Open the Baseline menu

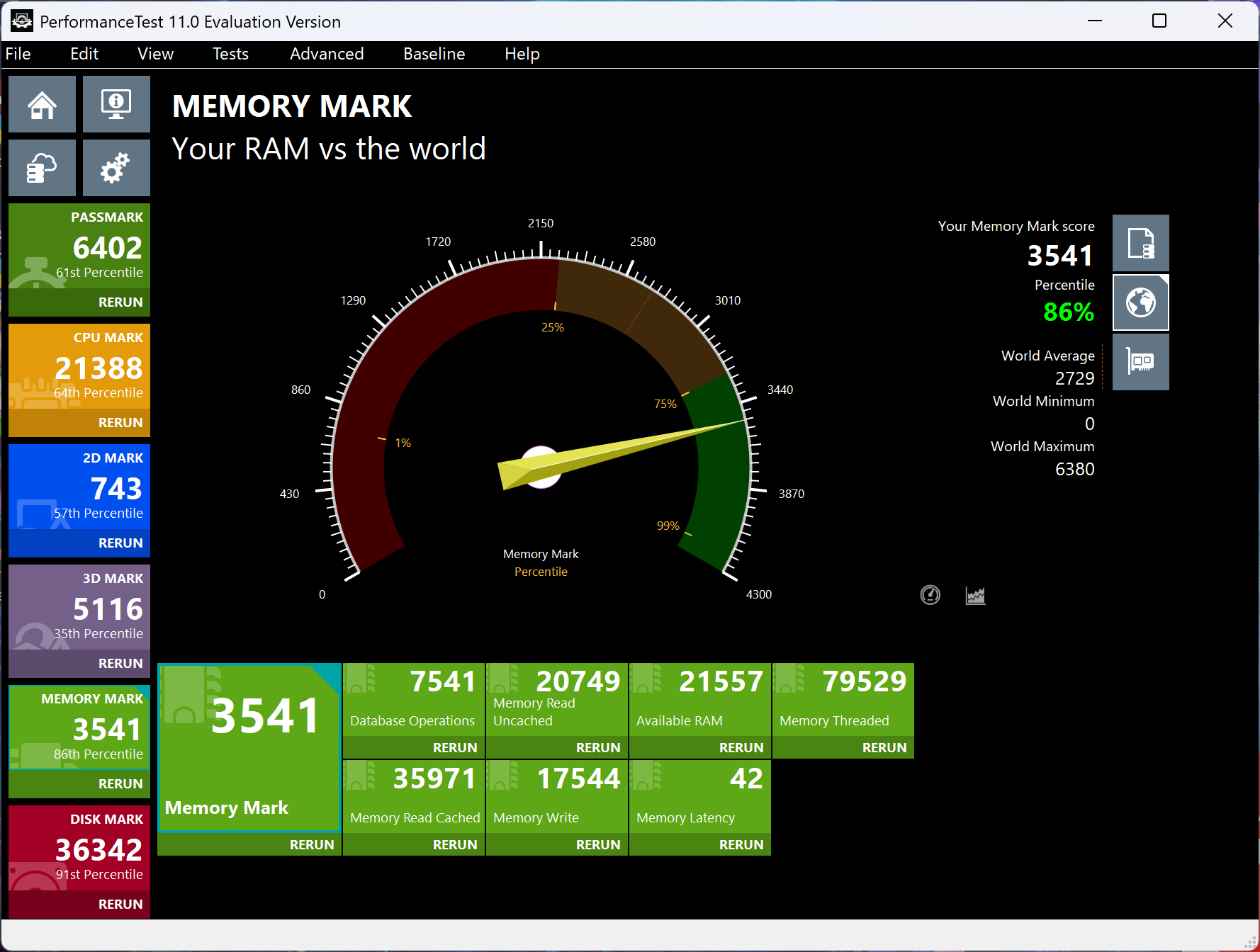click(x=434, y=54)
